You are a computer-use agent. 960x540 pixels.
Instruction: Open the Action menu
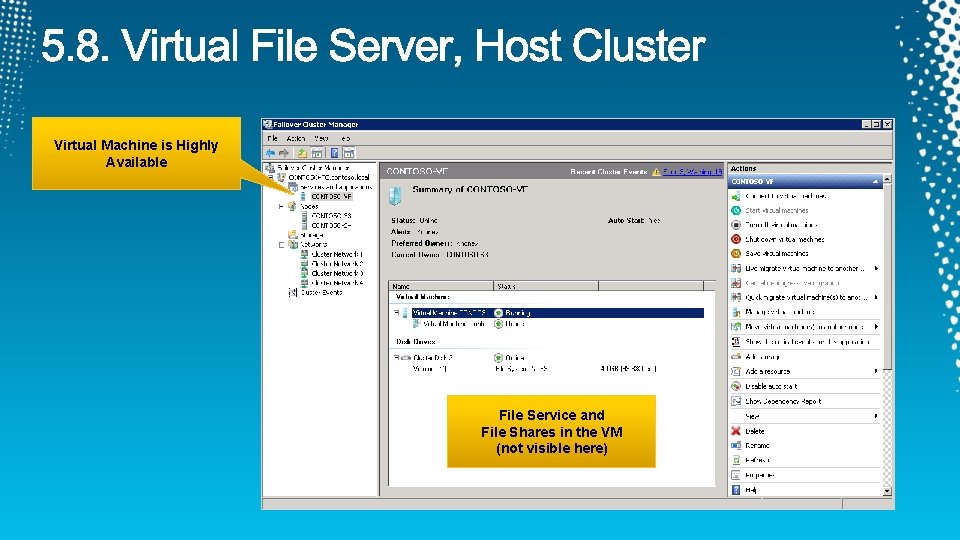tap(296, 138)
